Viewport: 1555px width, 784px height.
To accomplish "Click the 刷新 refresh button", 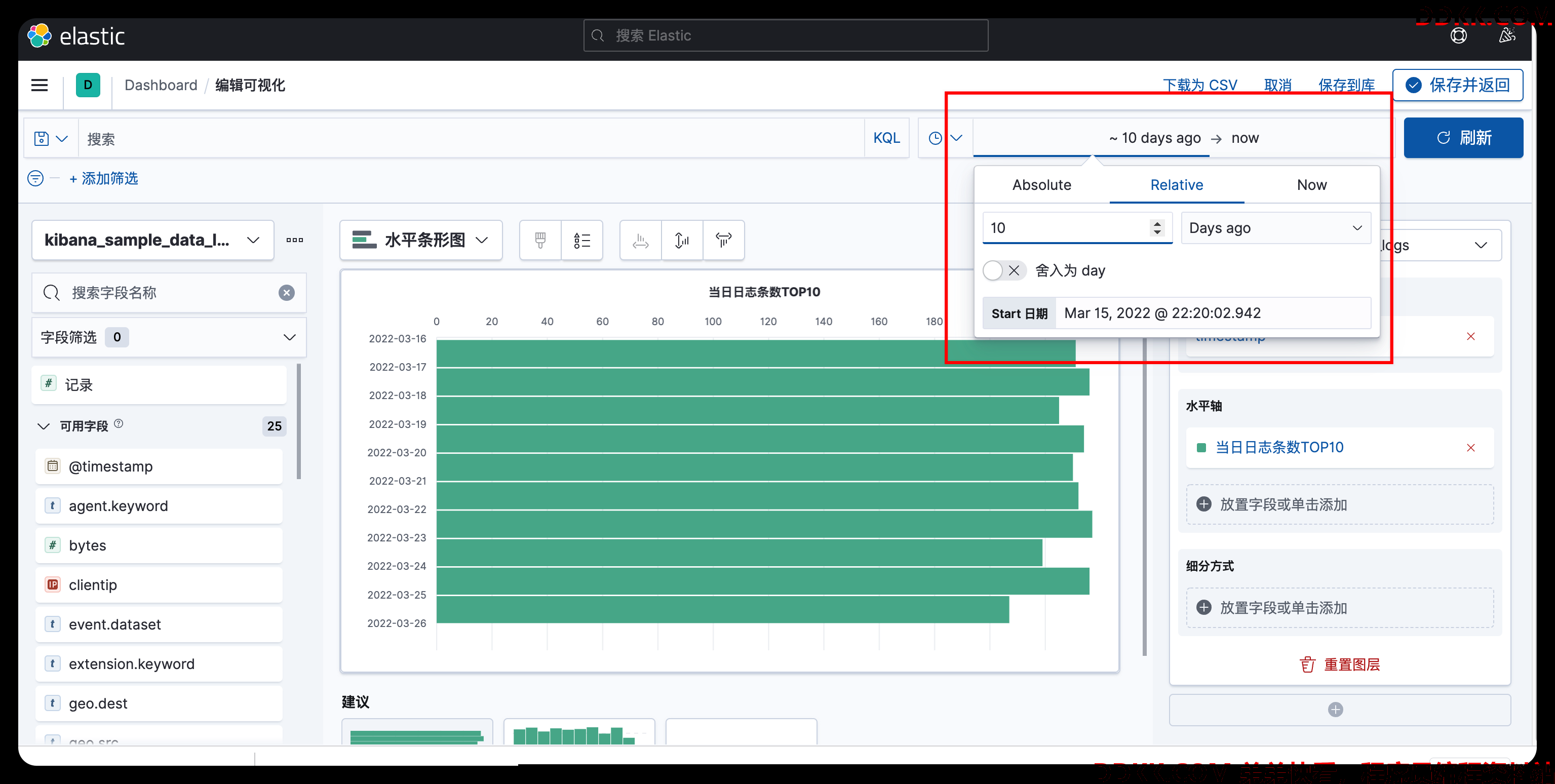I will coord(1463,138).
